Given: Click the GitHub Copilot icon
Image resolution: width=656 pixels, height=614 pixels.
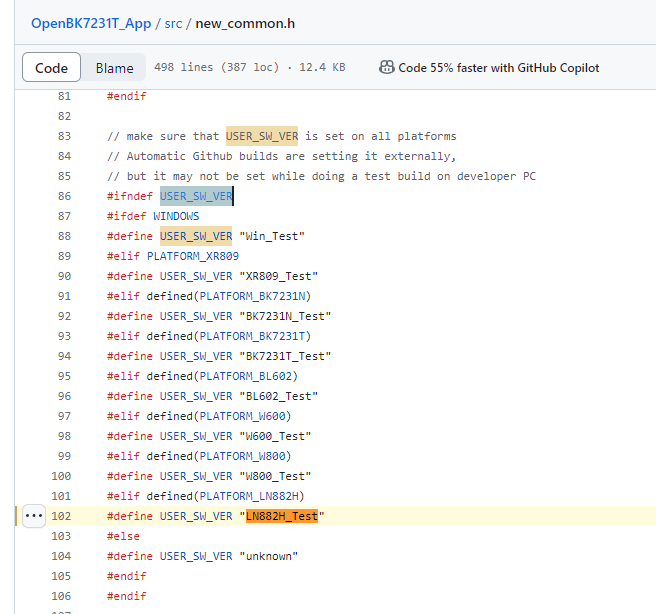Looking at the screenshot, I should (386, 68).
